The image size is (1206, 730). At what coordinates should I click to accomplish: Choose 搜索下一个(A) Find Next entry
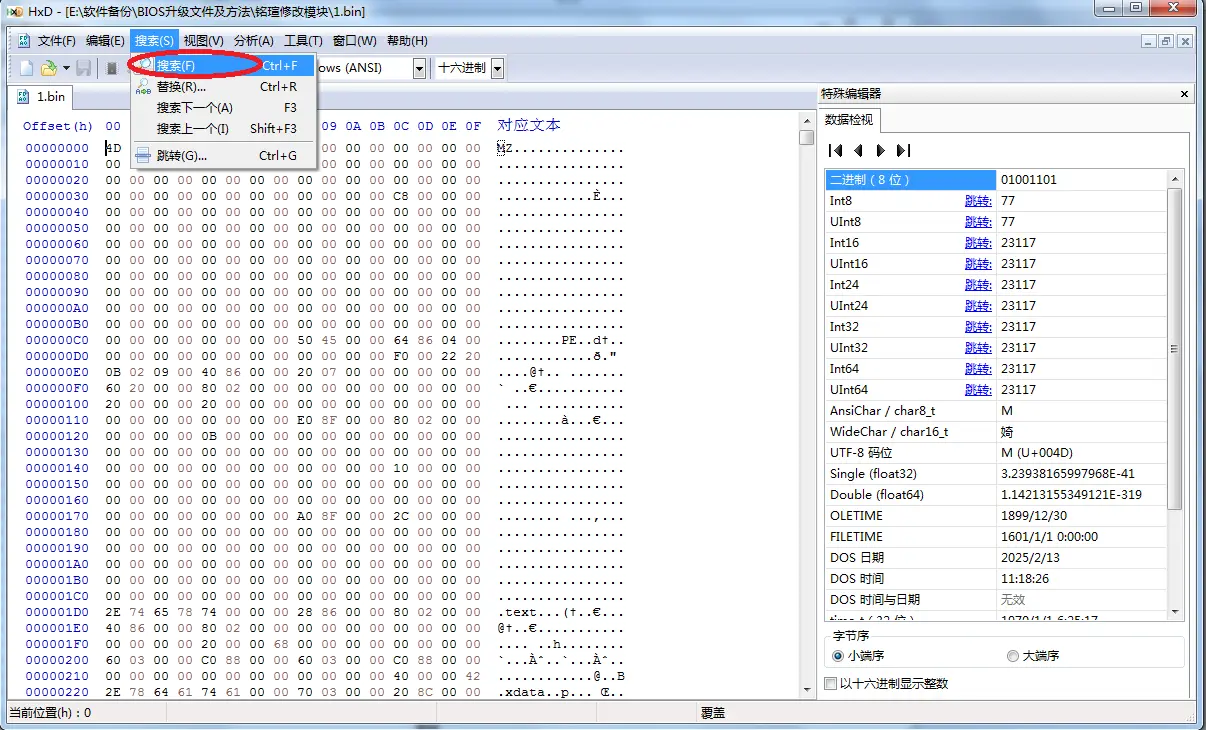click(224, 108)
